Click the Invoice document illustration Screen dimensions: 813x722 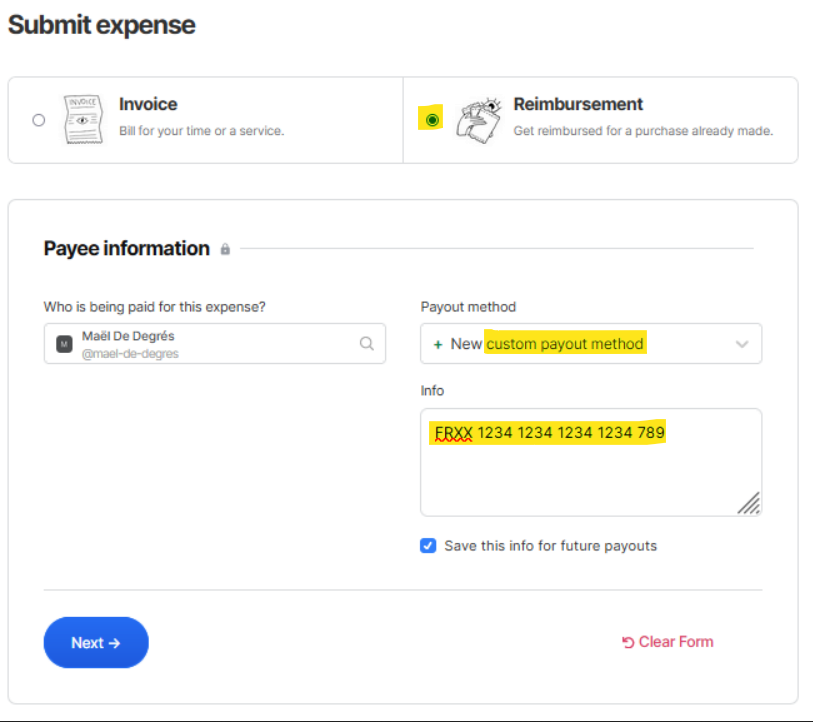[84, 120]
